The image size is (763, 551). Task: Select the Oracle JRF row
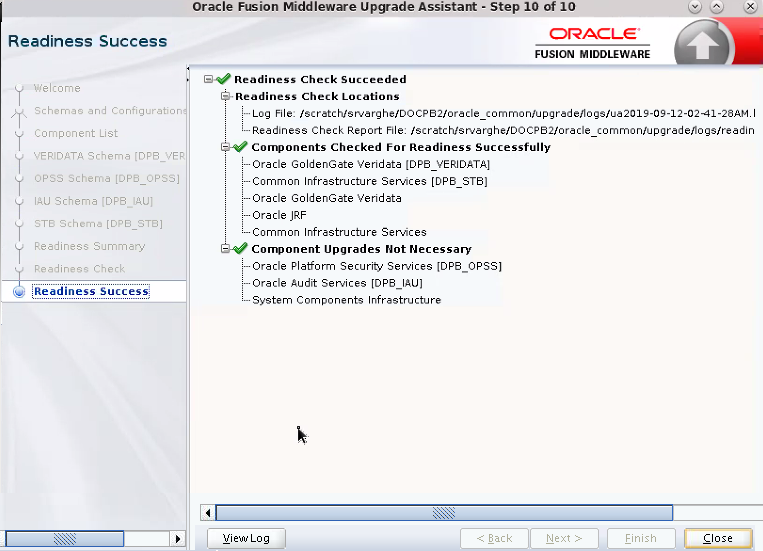[279, 215]
